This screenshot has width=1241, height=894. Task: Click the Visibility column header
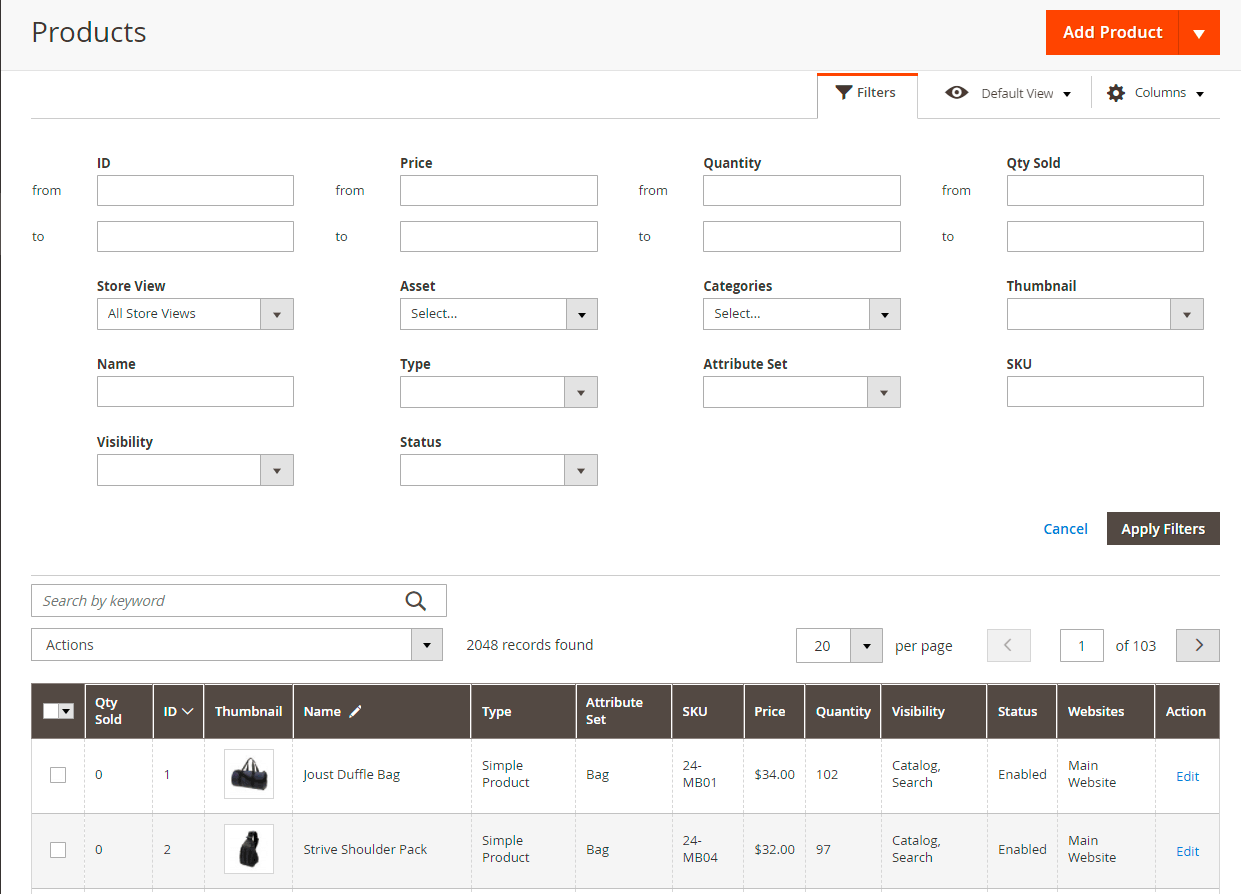(933, 711)
